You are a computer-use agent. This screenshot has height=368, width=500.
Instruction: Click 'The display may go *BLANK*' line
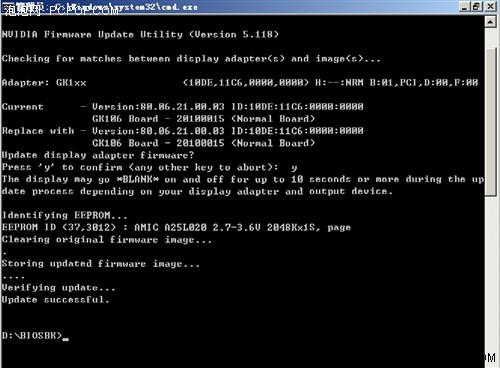[x=243, y=179]
